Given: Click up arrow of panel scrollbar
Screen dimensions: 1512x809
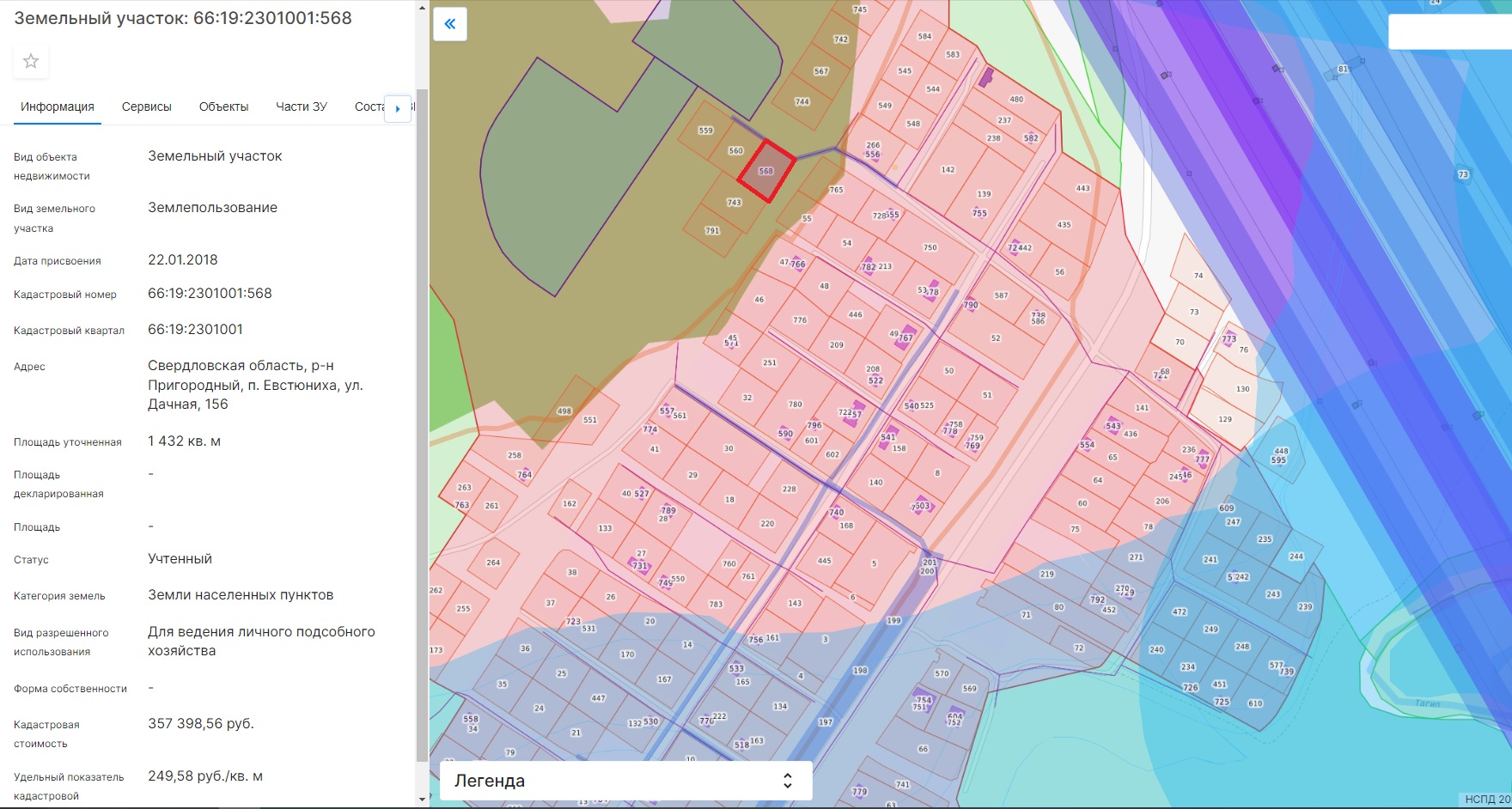Looking at the screenshot, I should (x=421, y=9).
